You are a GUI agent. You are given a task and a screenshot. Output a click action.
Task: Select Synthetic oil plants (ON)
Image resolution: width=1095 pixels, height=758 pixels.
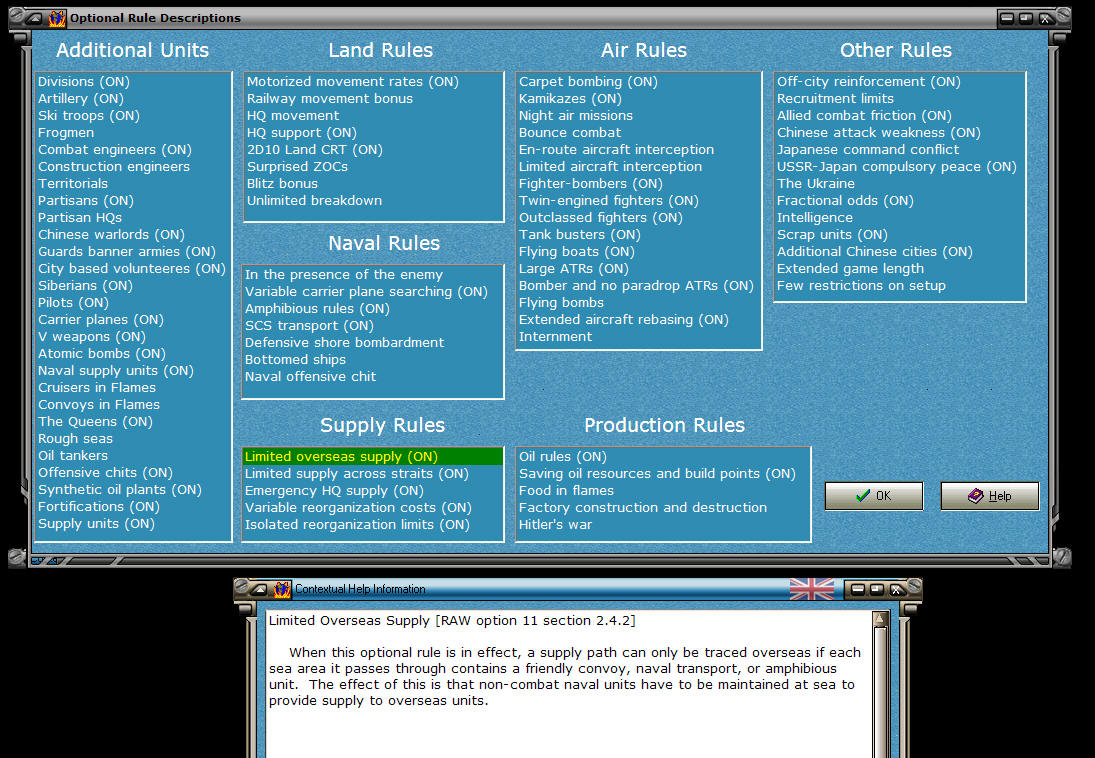(x=119, y=490)
